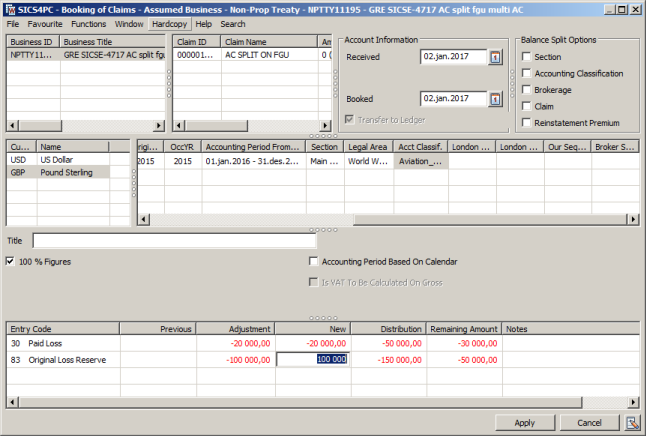This screenshot has width=646, height=436.
Task: Uncheck the 100 % Figures checkbox
Action: [x=10, y=261]
